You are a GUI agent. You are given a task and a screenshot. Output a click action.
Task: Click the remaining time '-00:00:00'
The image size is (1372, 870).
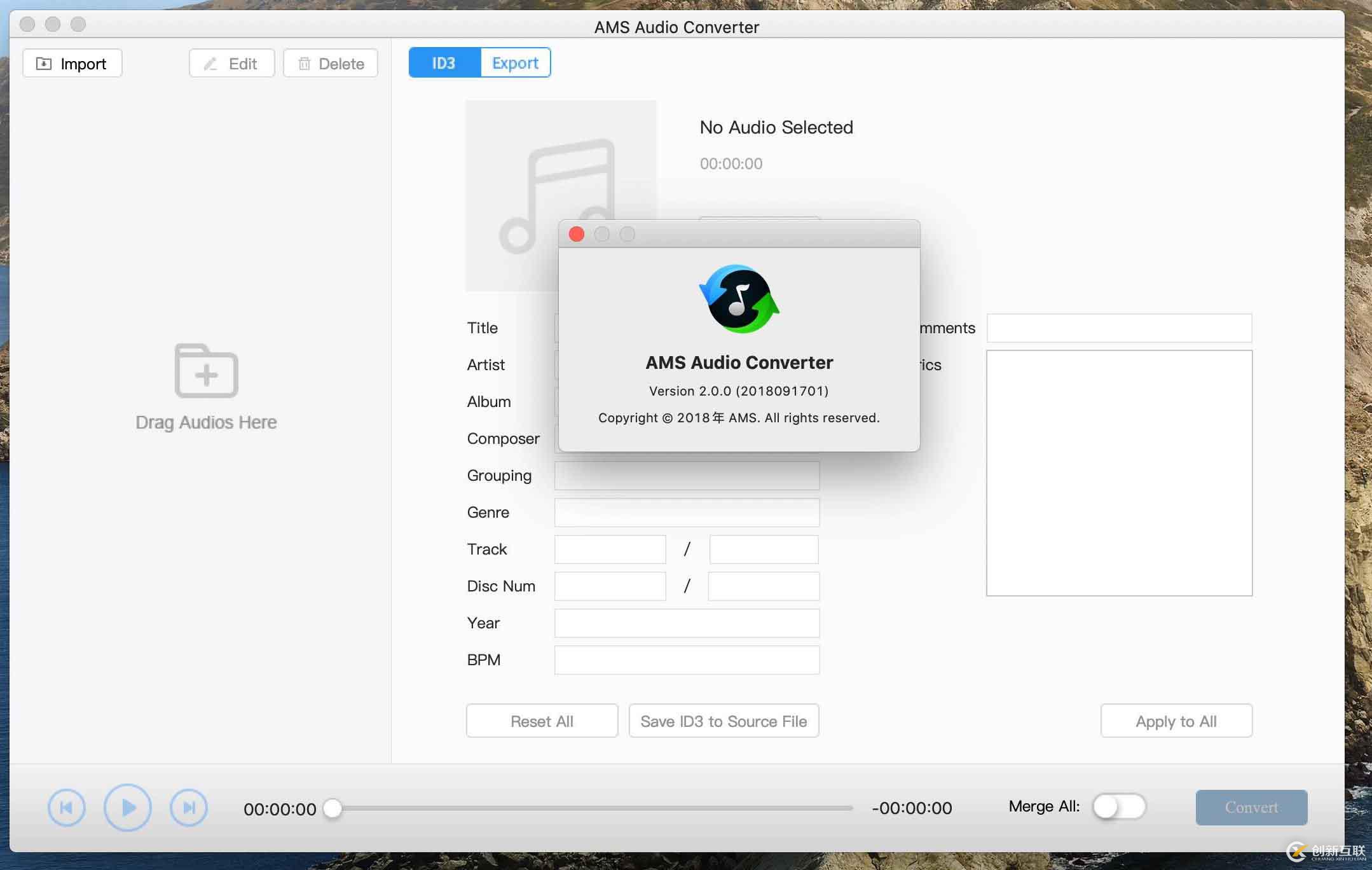pyautogui.click(x=912, y=808)
